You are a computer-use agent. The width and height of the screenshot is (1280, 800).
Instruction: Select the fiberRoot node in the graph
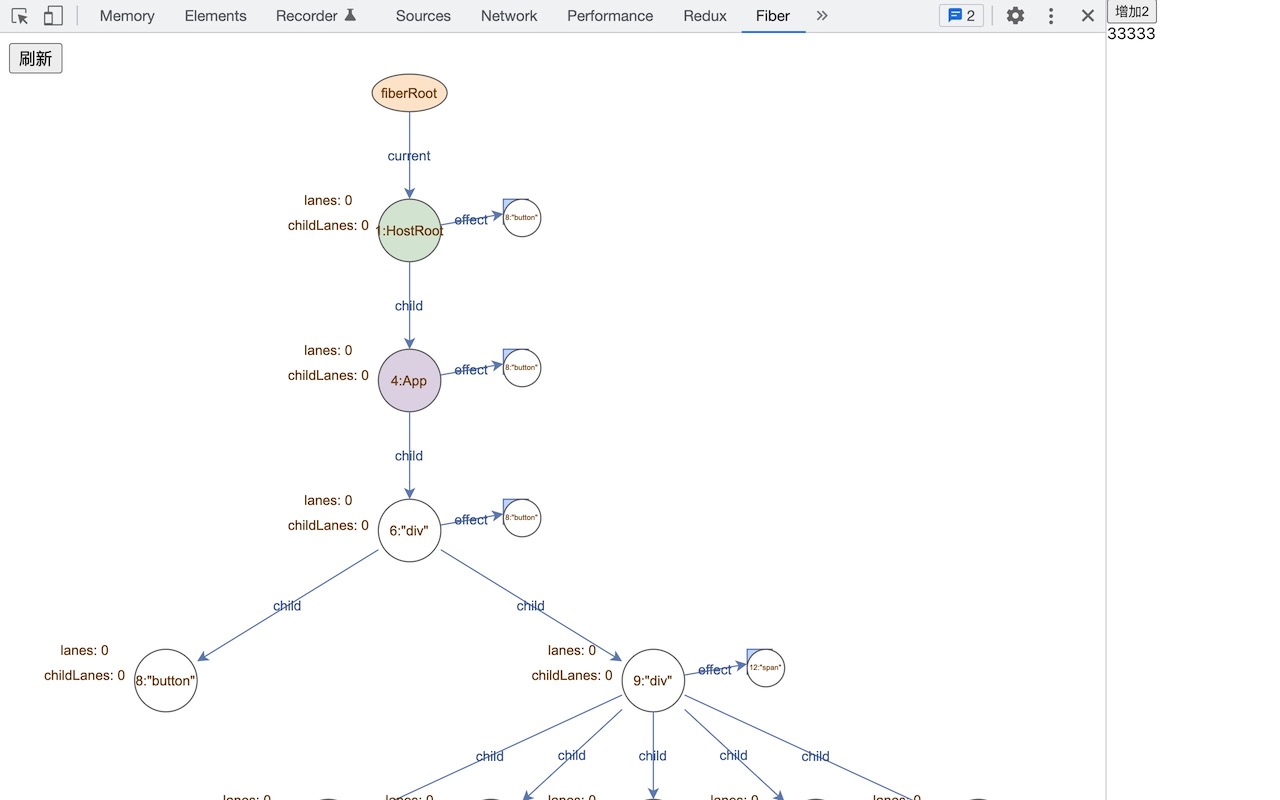(409, 92)
